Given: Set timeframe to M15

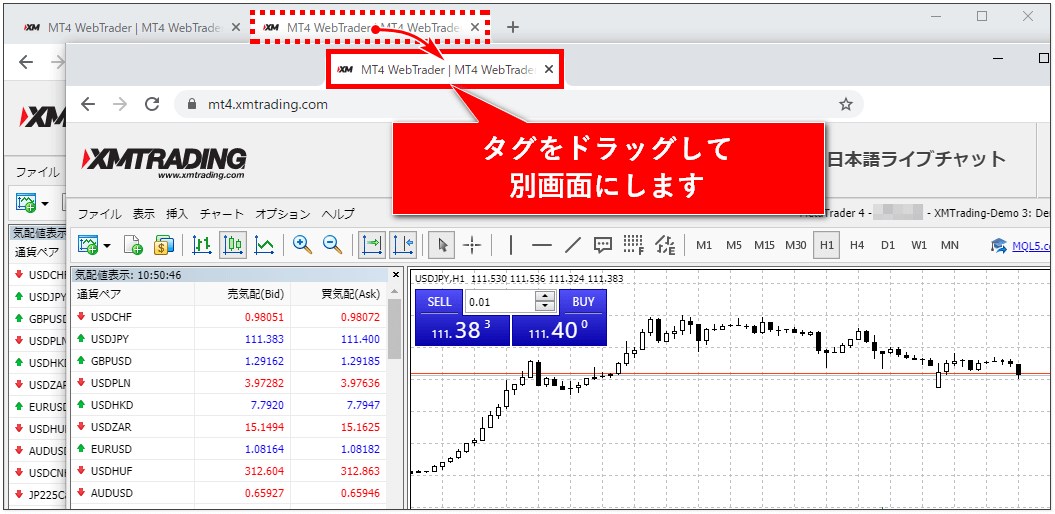Looking at the screenshot, I should tap(764, 245).
